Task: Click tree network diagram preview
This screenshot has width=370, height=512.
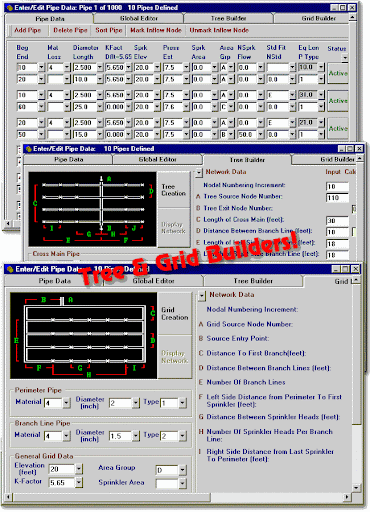Action: 92,209
